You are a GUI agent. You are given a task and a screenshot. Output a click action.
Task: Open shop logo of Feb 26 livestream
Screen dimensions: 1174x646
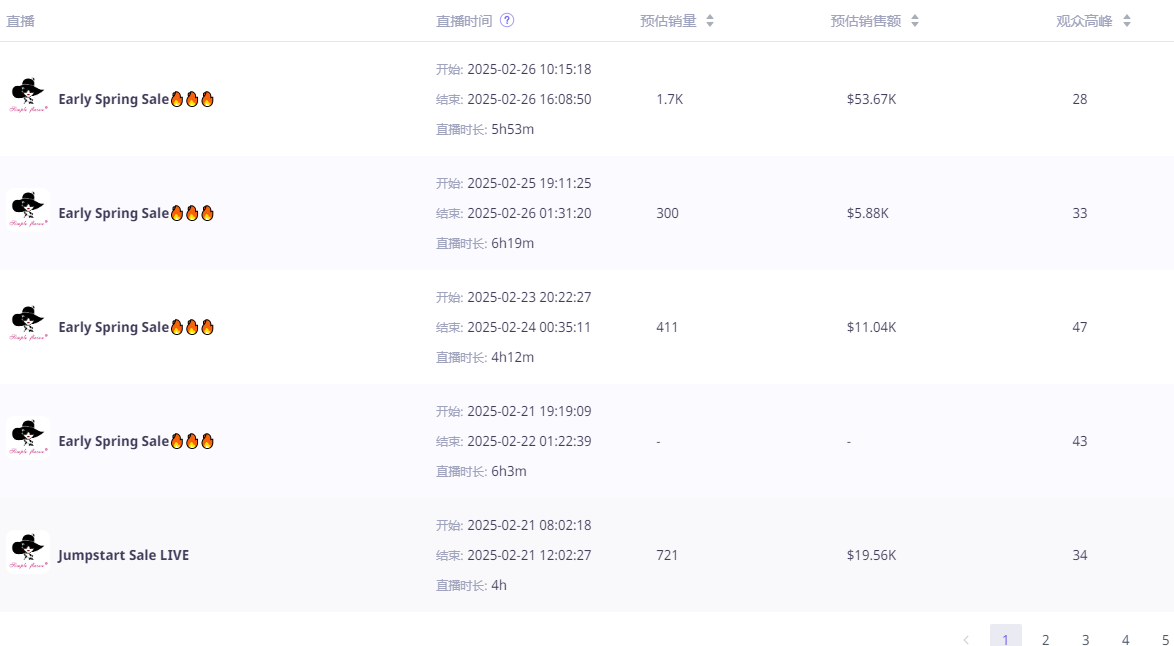[x=28, y=98]
